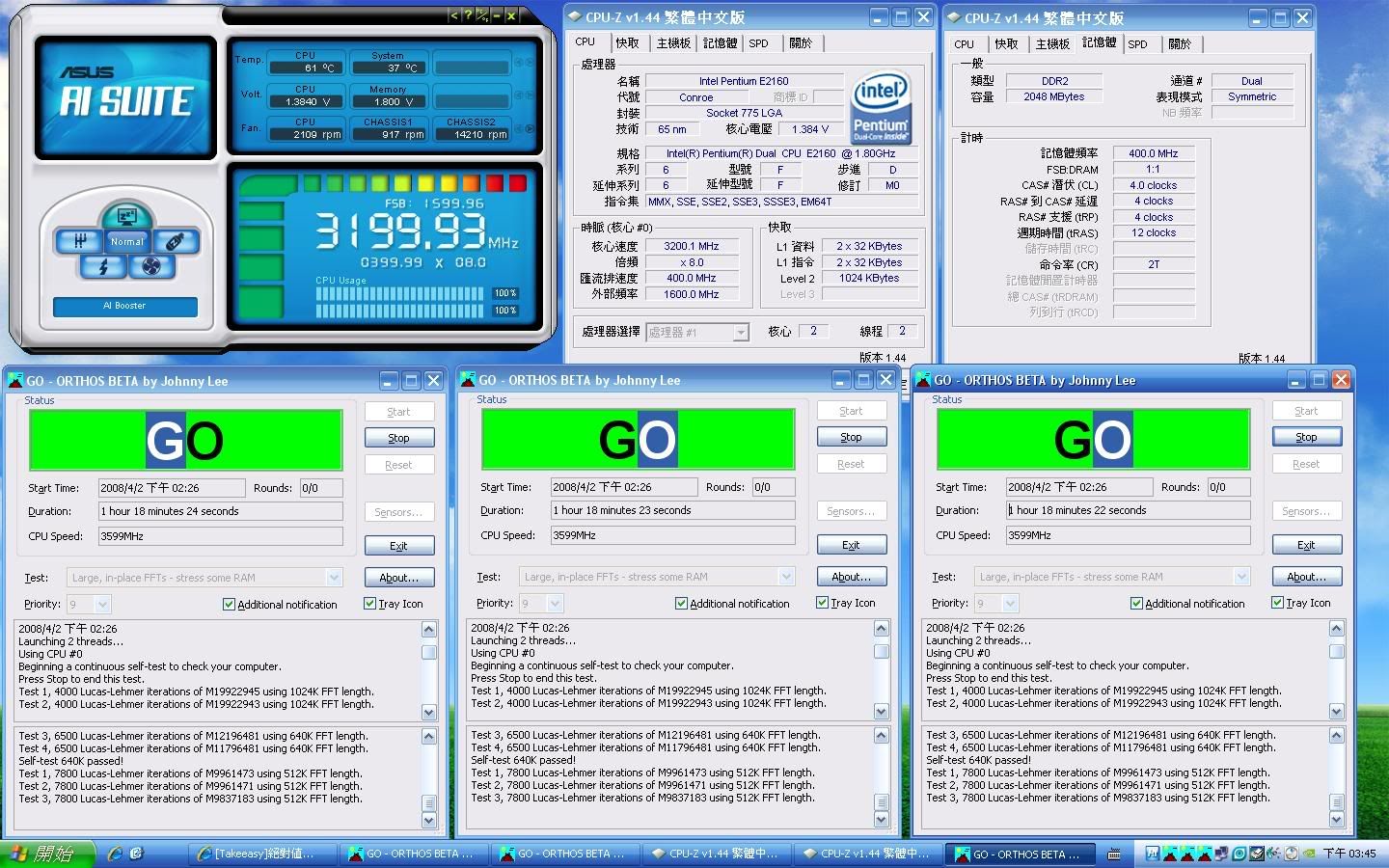Stop the test in 24-seconds ORTHOS window
The width and height of the screenshot is (1389, 868).
pyautogui.click(x=399, y=438)
